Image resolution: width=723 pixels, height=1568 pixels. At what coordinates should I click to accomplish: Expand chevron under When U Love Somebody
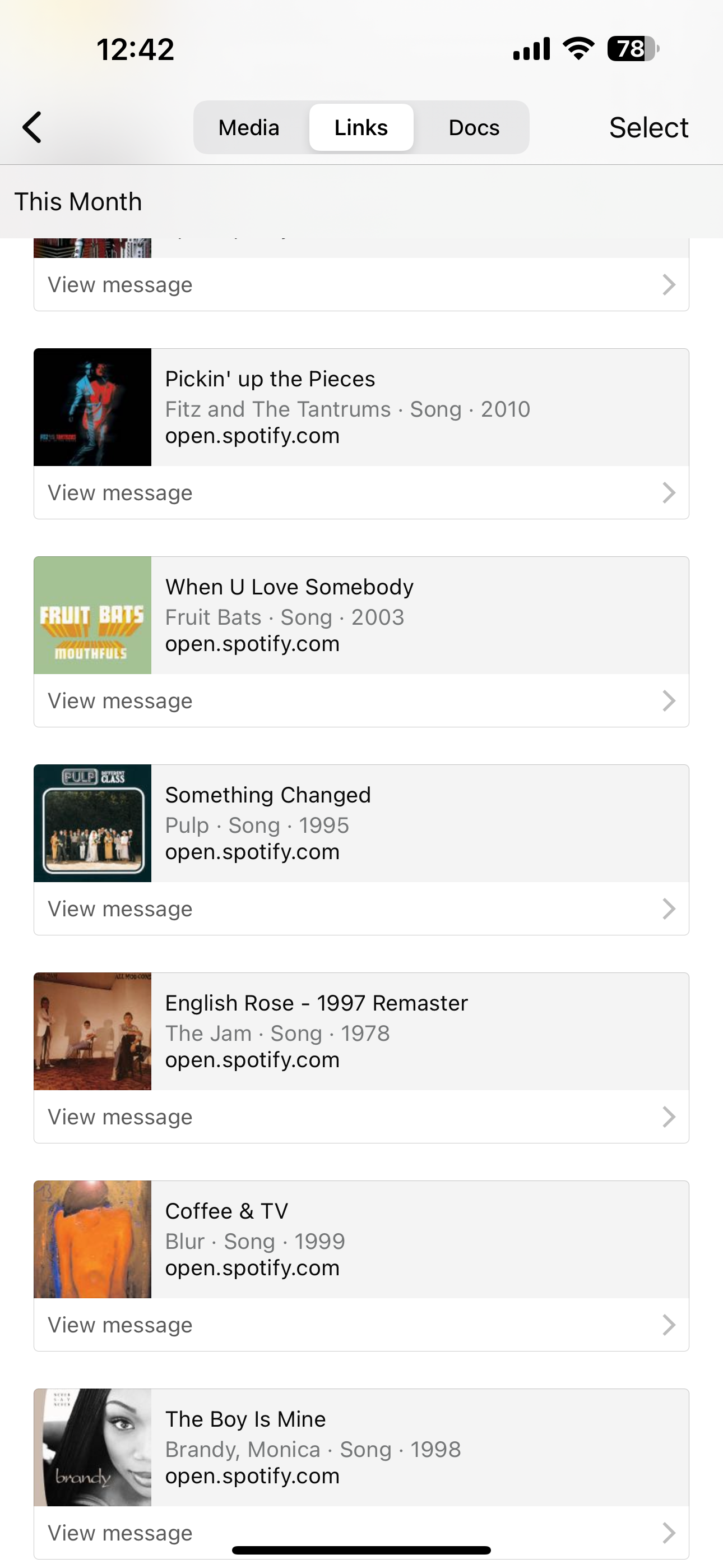tap(669, 701)
